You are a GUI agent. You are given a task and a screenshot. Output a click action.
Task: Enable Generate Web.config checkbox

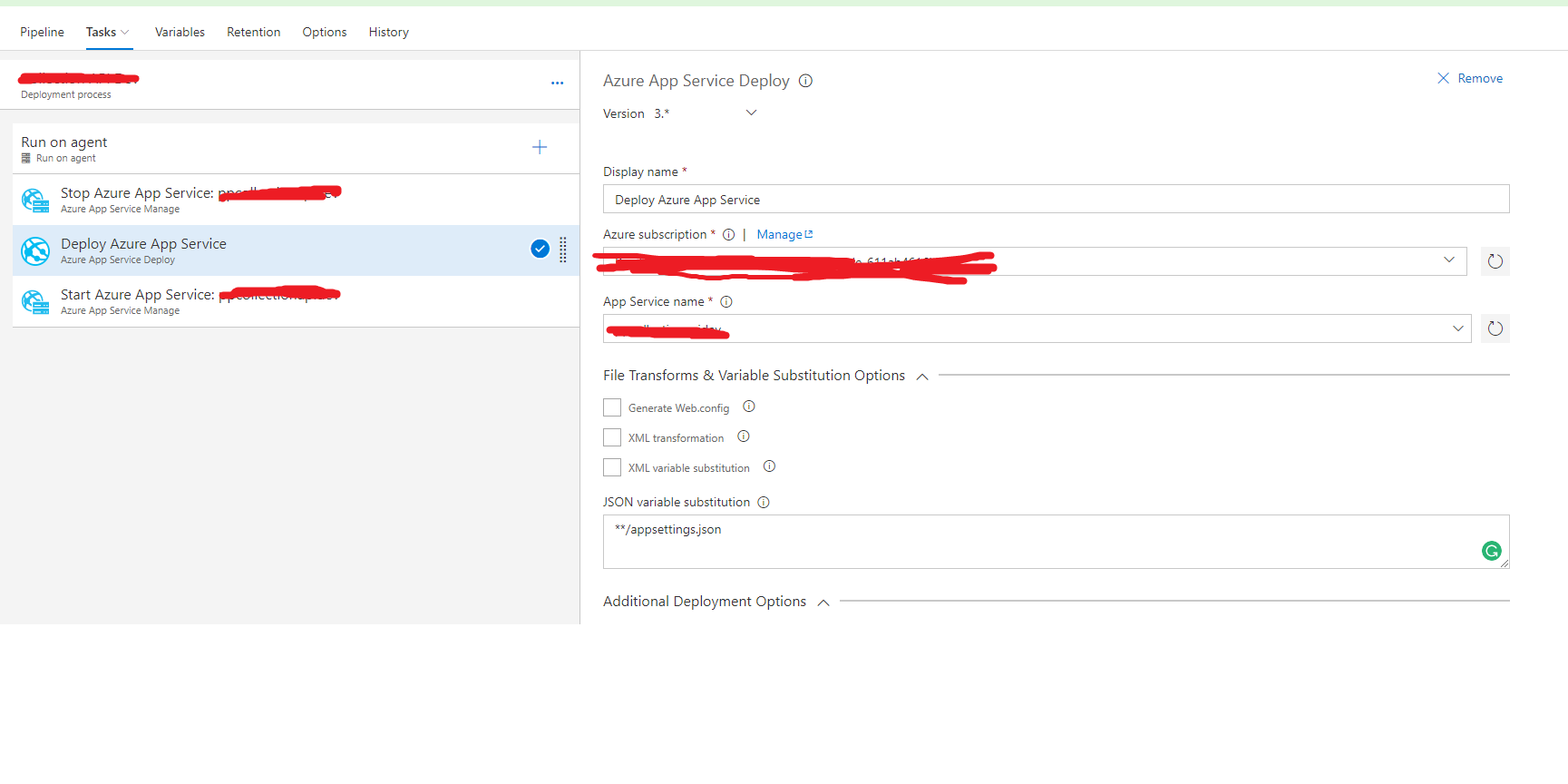tap(612, 407)
